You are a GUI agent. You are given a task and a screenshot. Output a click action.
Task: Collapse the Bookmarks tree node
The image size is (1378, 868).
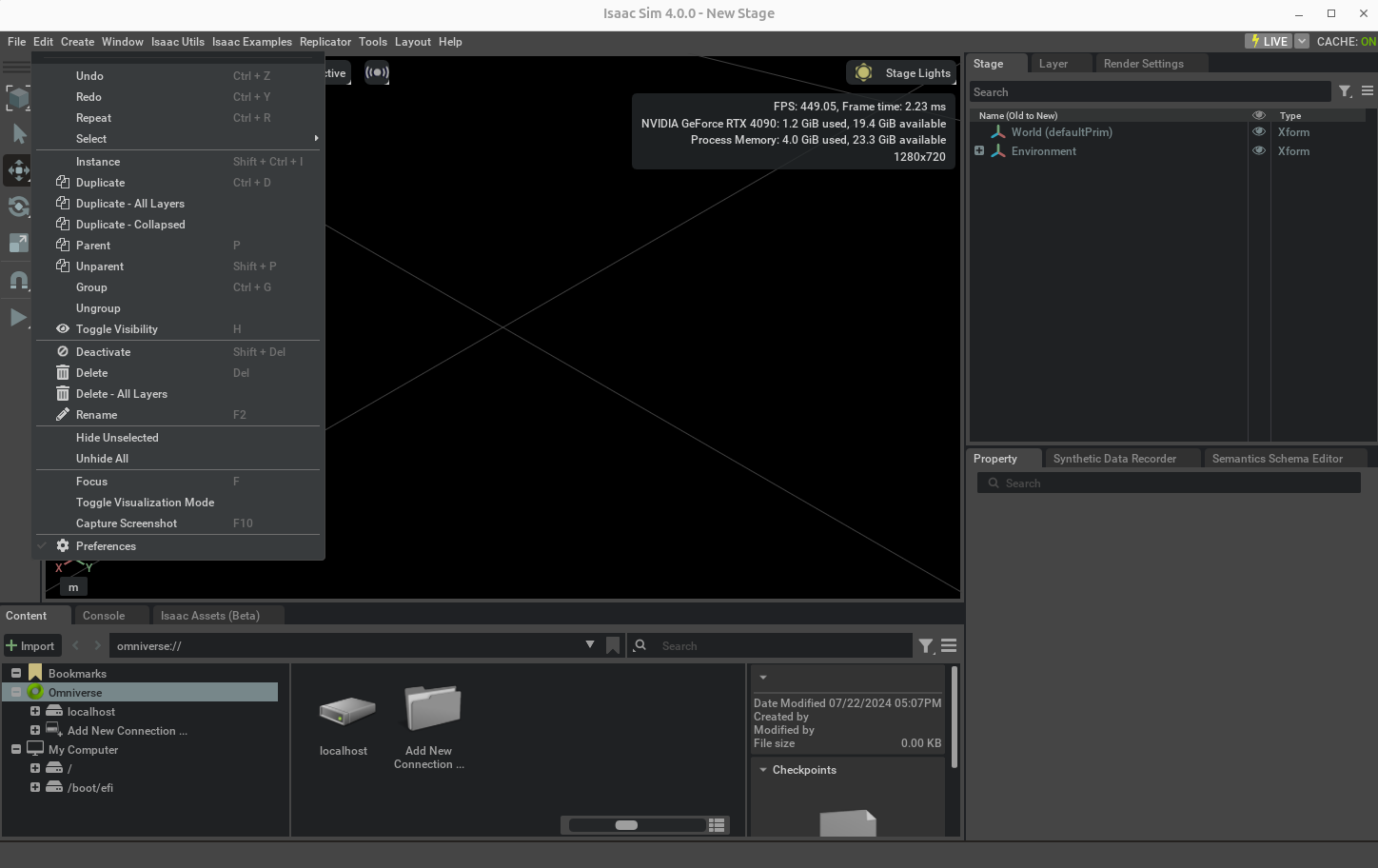click(x=16, y=673)
